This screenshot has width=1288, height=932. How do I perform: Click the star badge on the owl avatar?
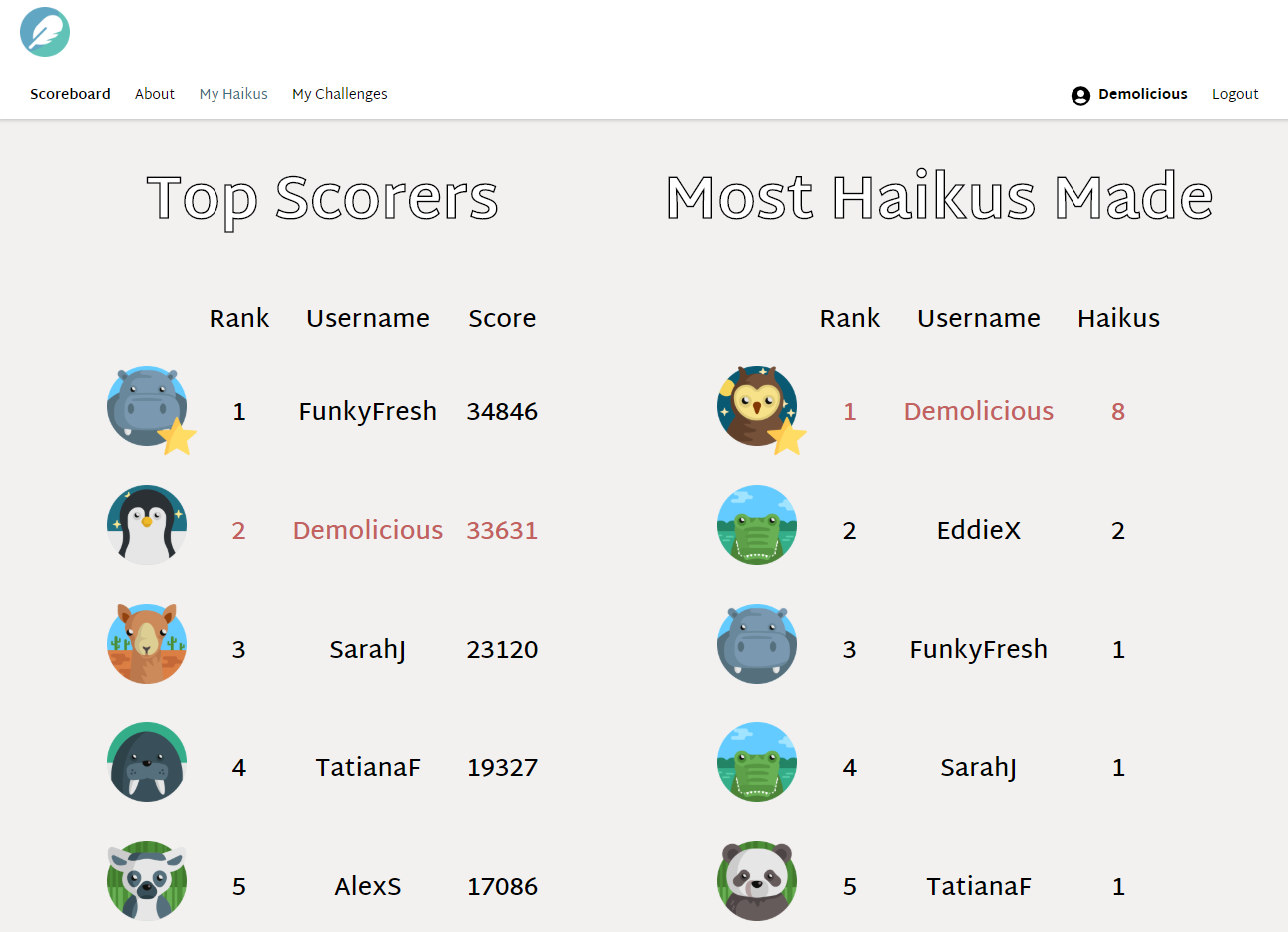point(788,439)
